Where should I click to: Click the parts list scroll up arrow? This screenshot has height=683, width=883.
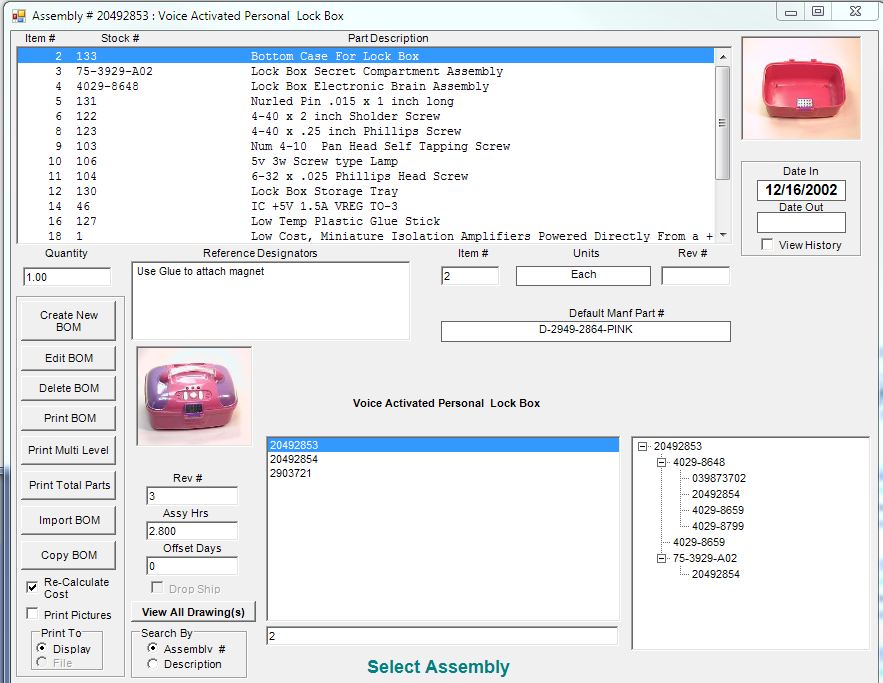tap(723, 56)
